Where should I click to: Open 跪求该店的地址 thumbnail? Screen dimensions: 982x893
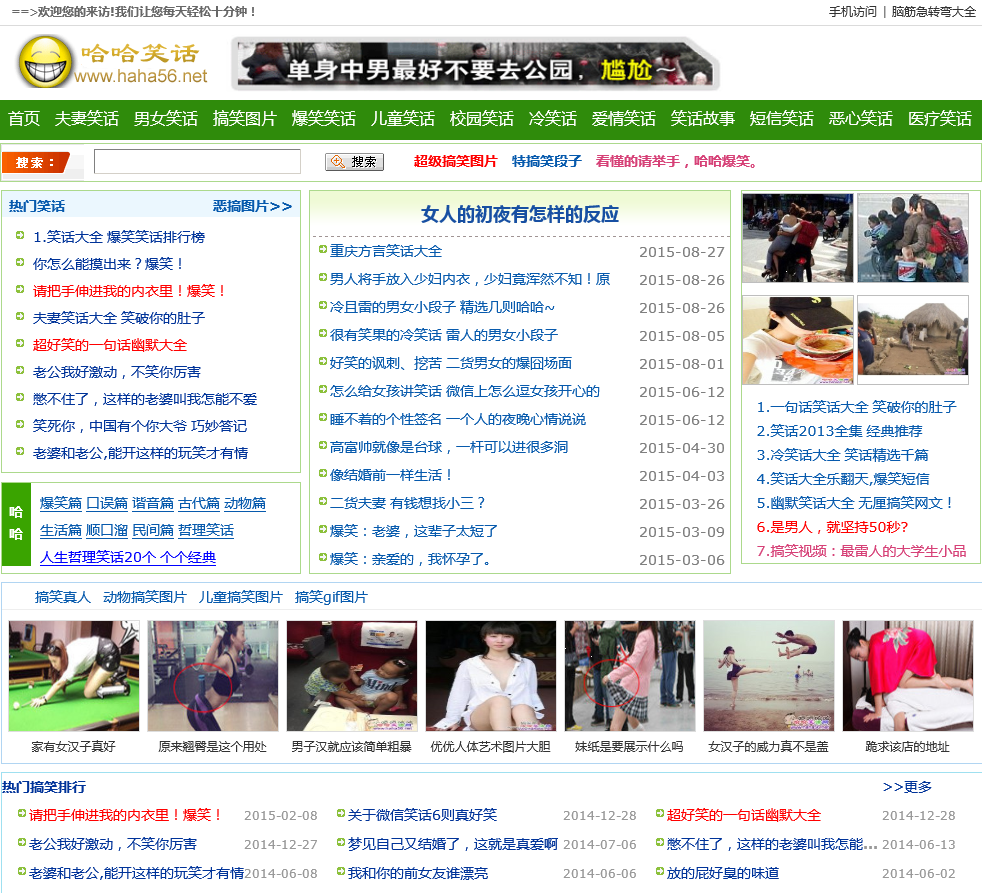click(908, 676)
